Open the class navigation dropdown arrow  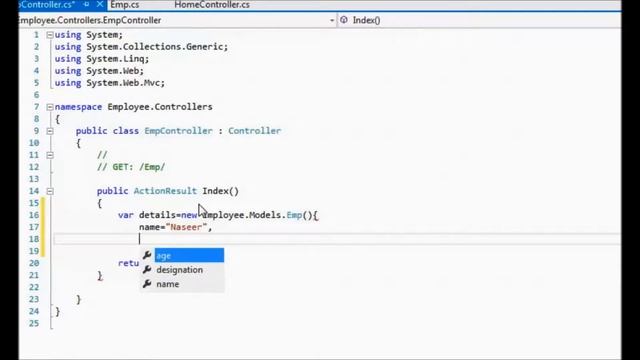(332, 20)
